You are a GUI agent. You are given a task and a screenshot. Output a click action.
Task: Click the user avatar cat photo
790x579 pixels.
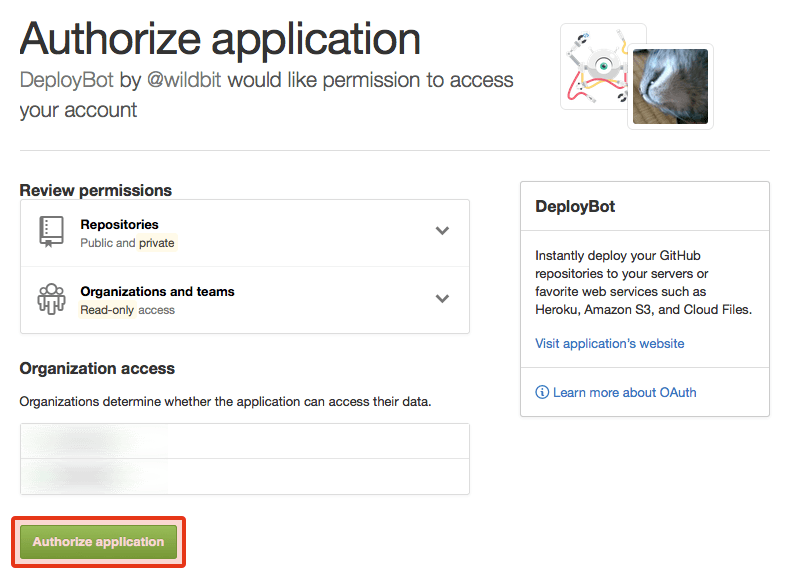[670, 87]
